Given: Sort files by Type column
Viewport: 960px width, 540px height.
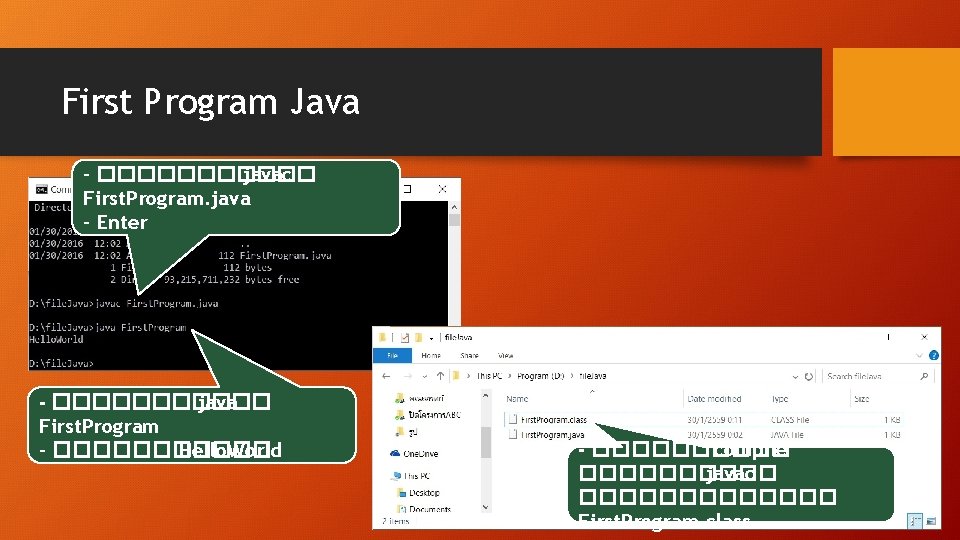Looking at the screenshot, I should [x=780, y=399].
